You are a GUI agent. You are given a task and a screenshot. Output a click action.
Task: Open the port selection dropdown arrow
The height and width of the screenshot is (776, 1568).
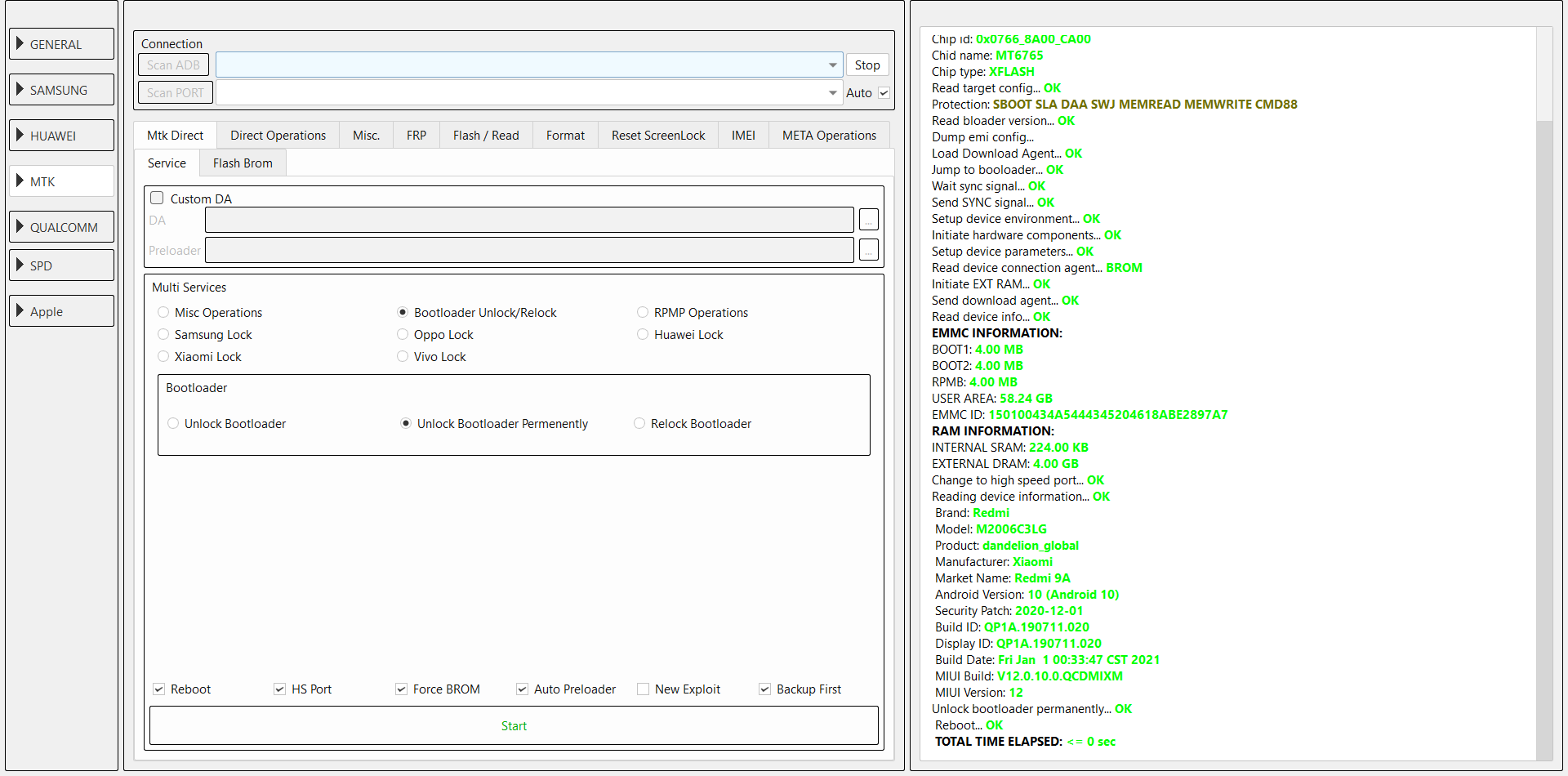(x=832, y=93)
